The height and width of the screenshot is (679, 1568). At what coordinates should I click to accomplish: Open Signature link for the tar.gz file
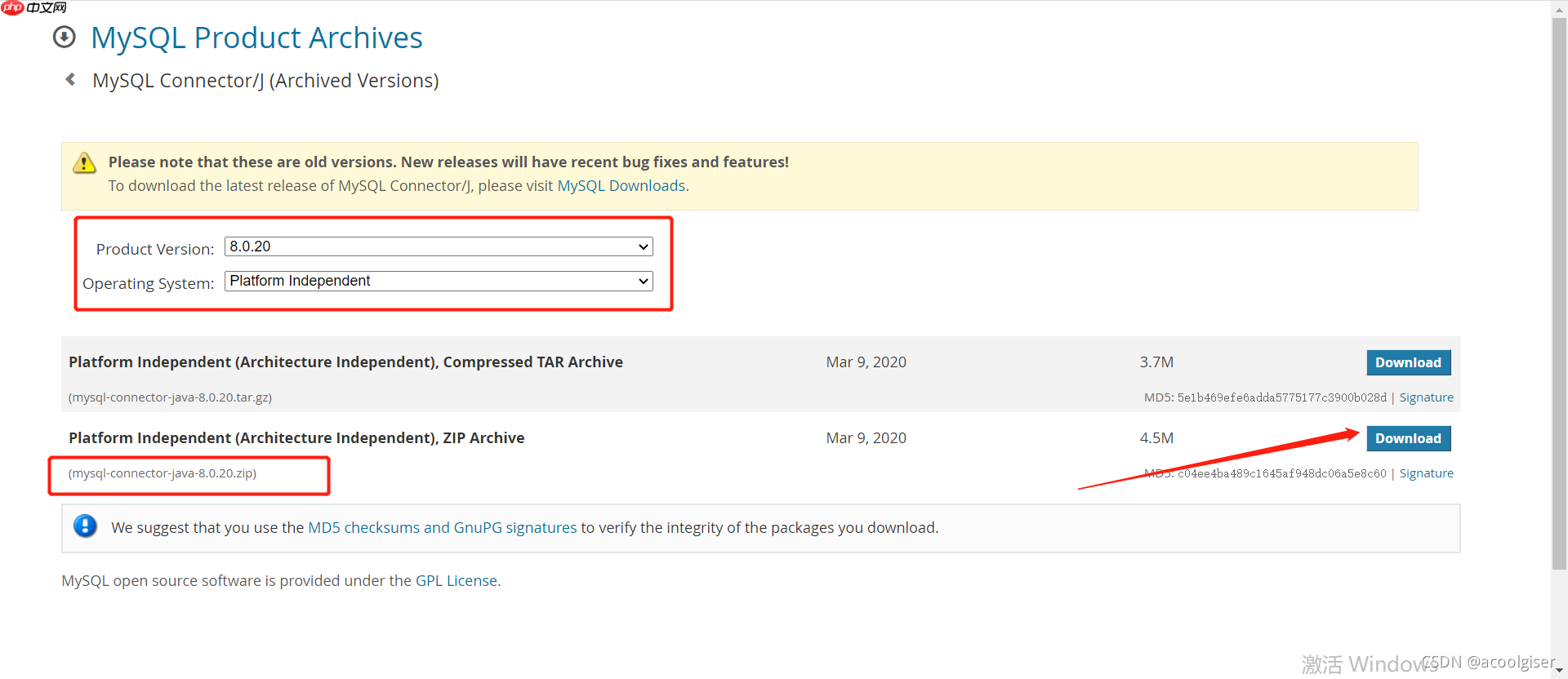click(x=1427, y=397)
